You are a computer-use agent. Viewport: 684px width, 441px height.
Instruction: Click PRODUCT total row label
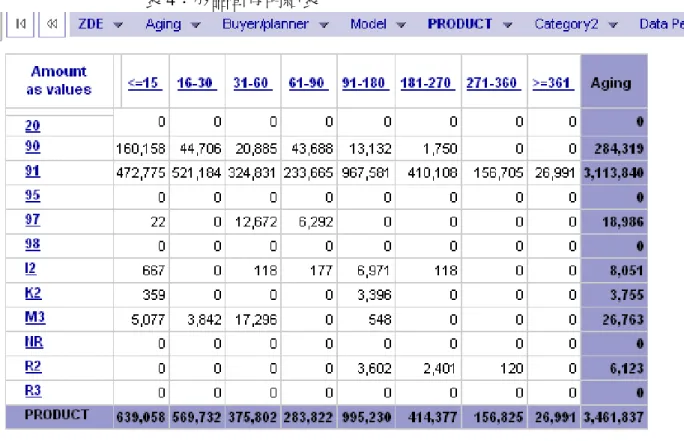point(57,415)
